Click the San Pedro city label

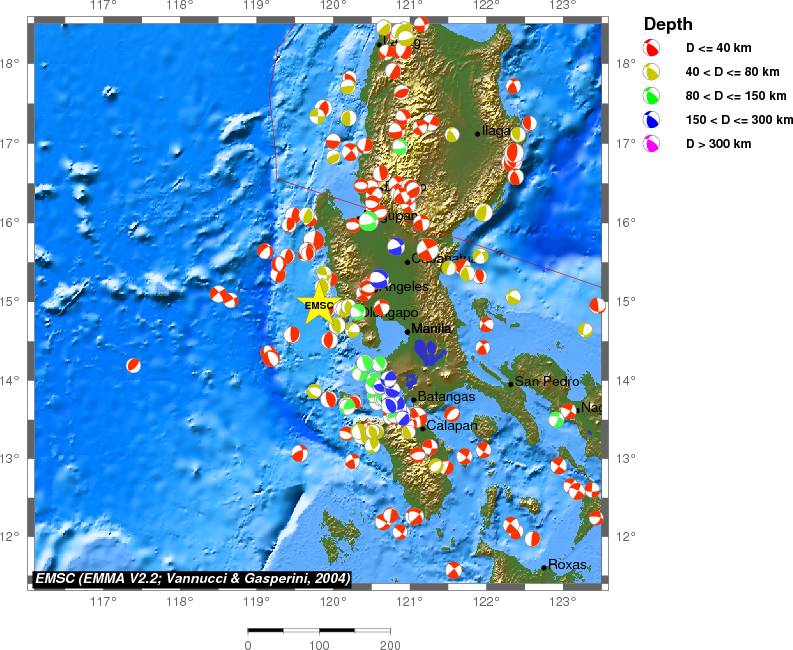tap(547, 381)
